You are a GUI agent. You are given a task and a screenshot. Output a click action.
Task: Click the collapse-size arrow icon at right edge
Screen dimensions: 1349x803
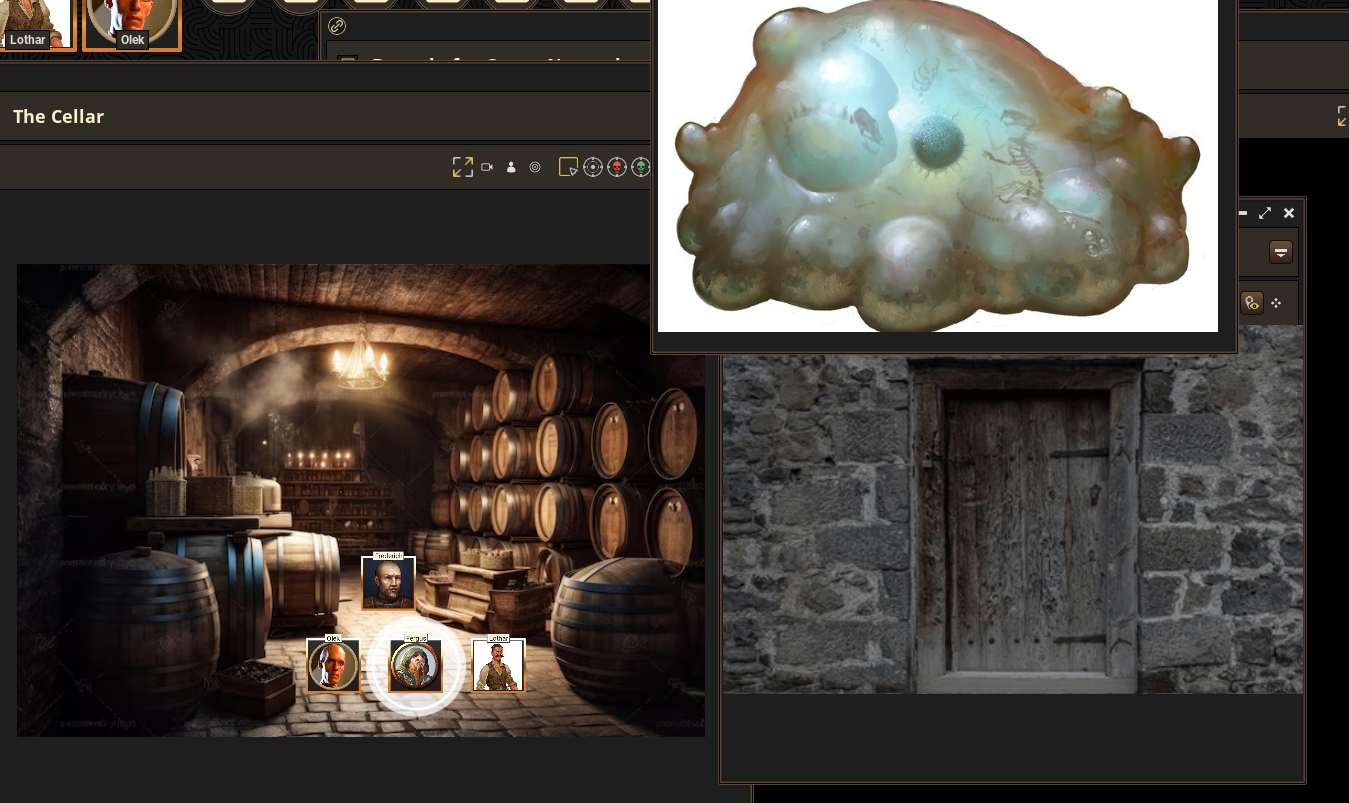tap(1342, 116)
